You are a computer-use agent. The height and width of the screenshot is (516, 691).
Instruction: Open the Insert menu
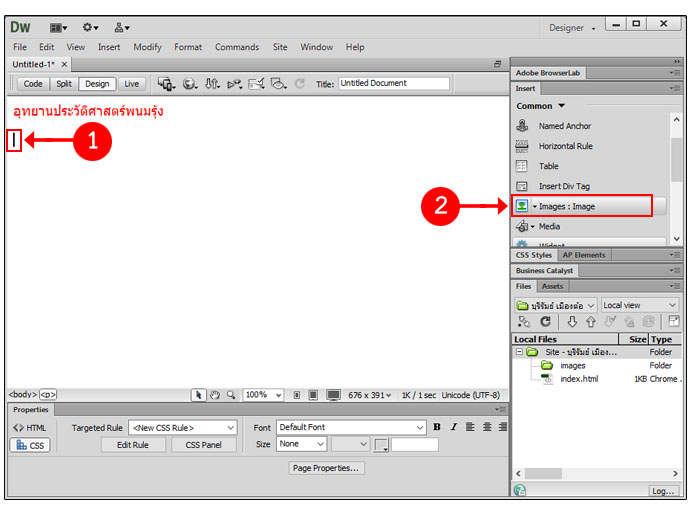[109, 47]
